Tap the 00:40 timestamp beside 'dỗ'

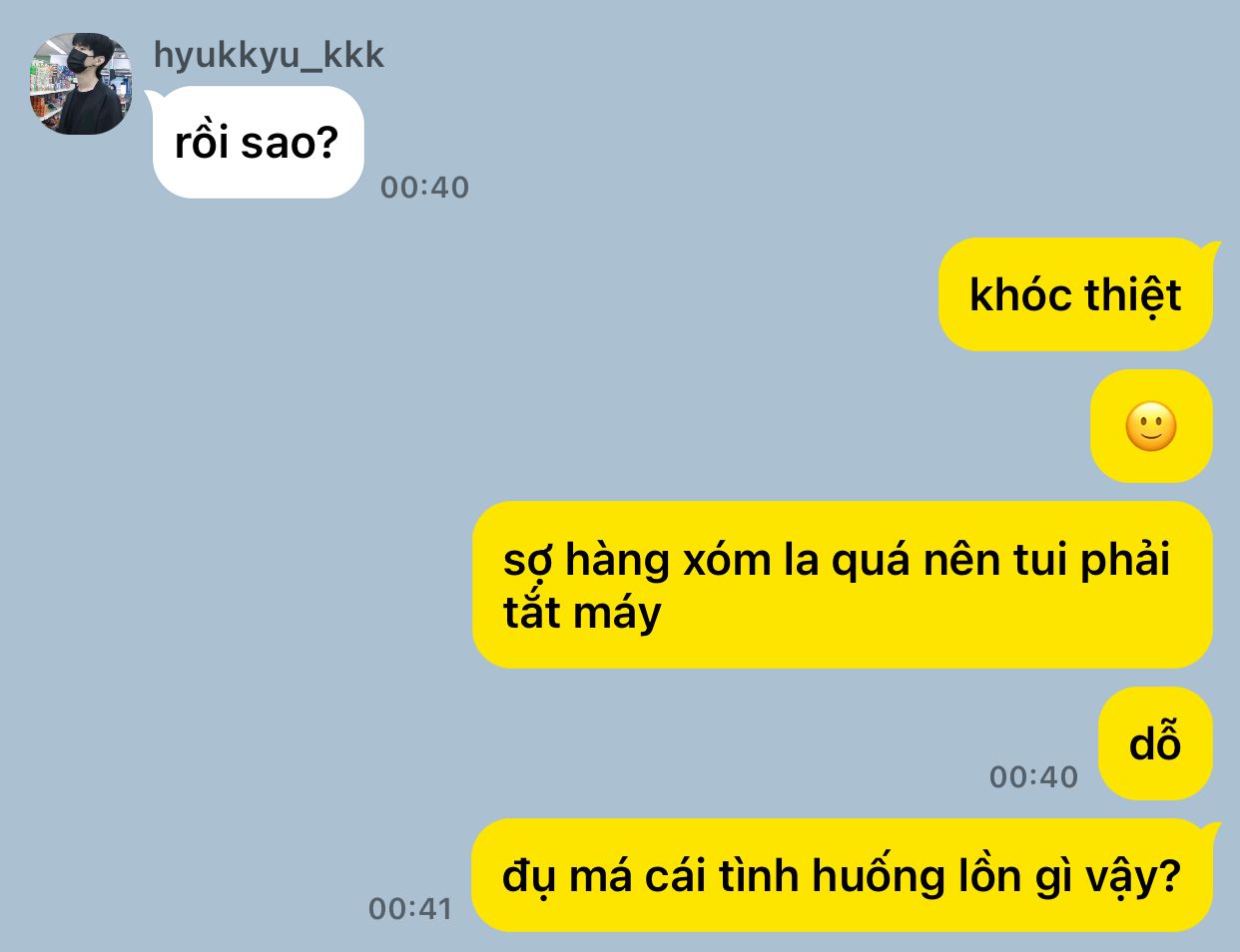coord(1033,776)
